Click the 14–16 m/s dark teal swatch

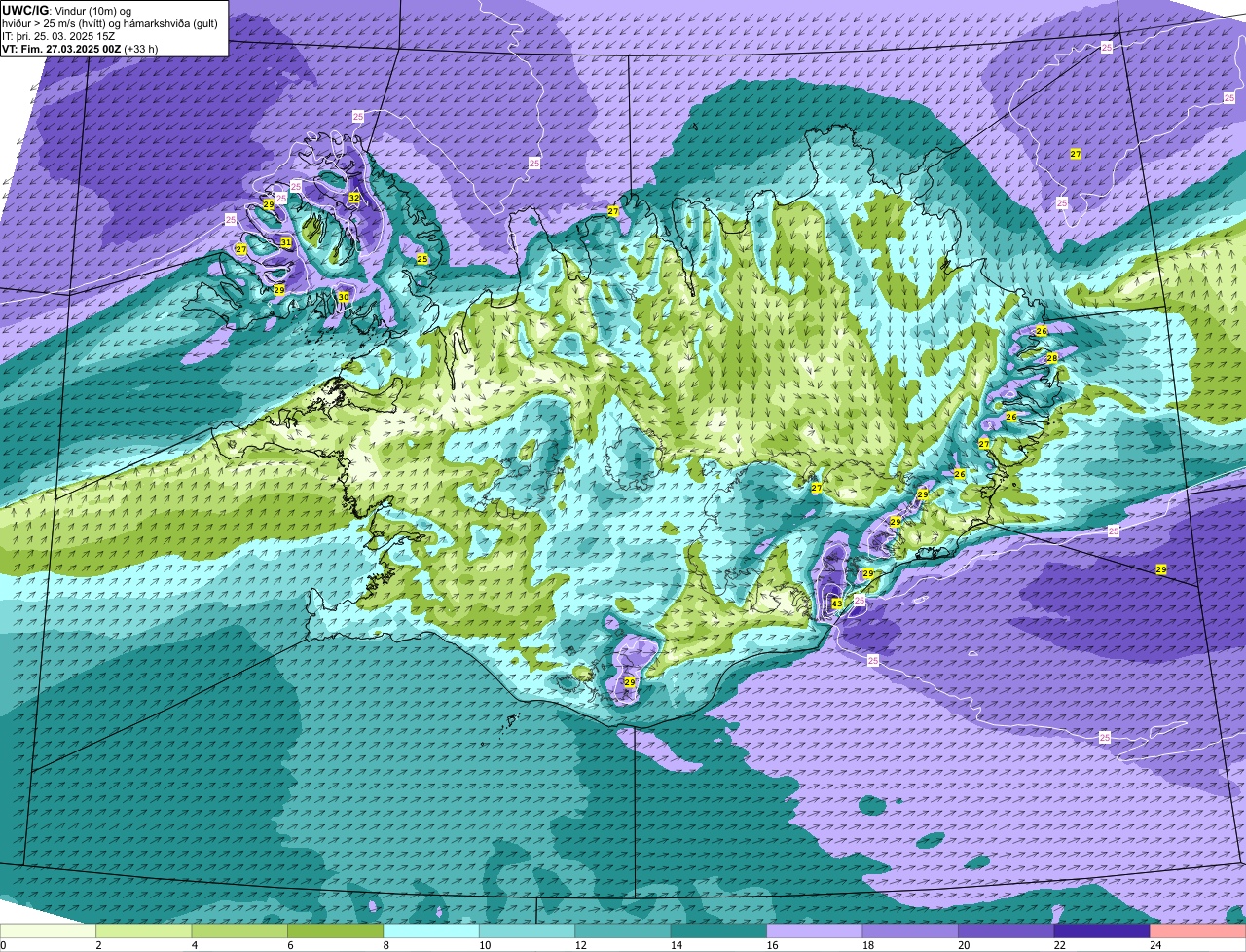click(720, 931)
